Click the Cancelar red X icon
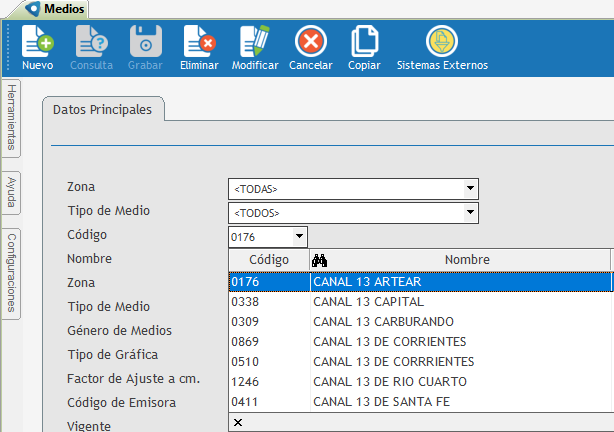The width and height of the screenshot is (614, 432). (x=310, y=42)
